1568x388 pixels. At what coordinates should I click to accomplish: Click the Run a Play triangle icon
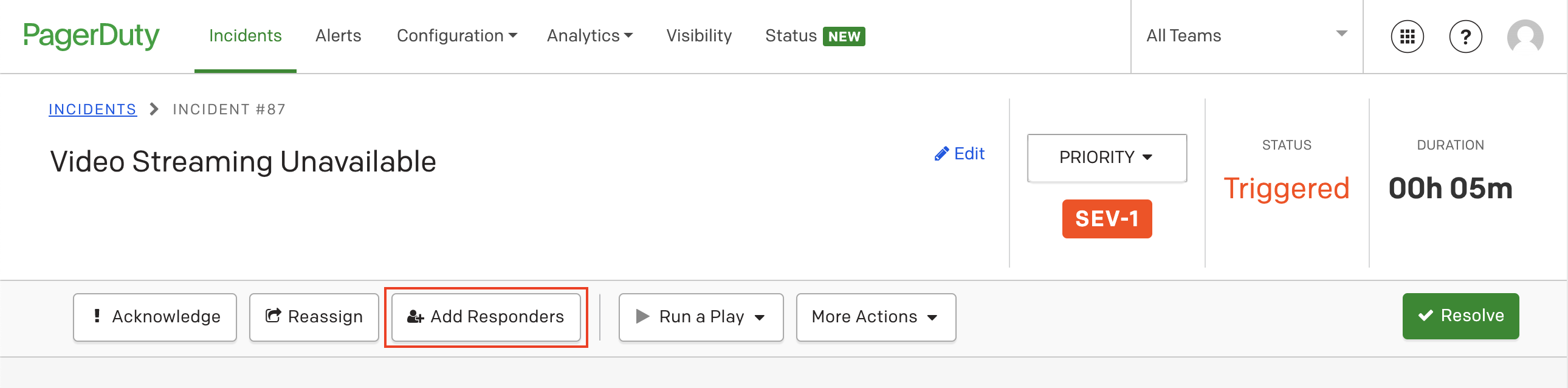[642, 316]
